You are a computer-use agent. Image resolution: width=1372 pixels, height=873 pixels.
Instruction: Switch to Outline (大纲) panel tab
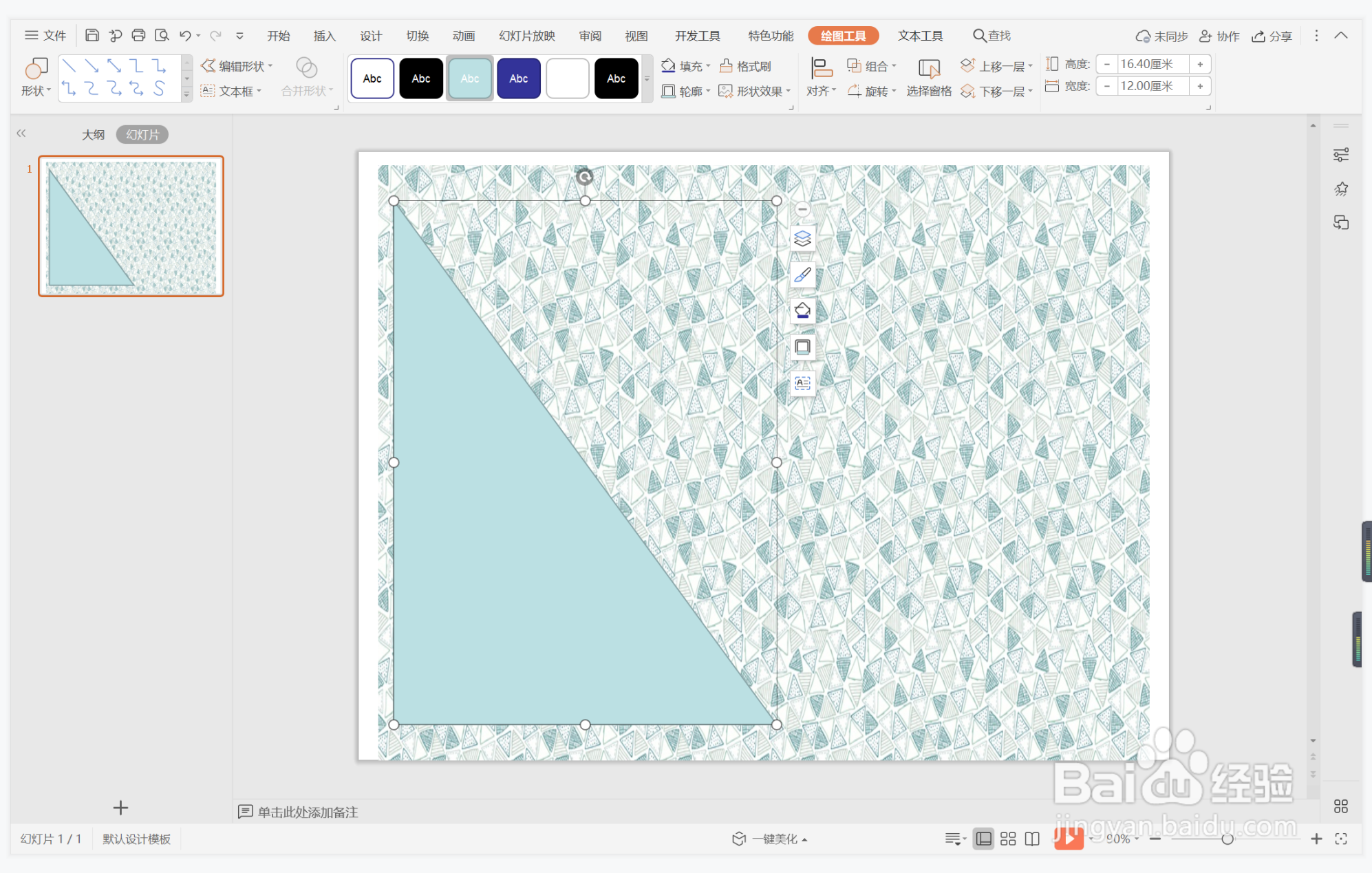click(94, 134)
